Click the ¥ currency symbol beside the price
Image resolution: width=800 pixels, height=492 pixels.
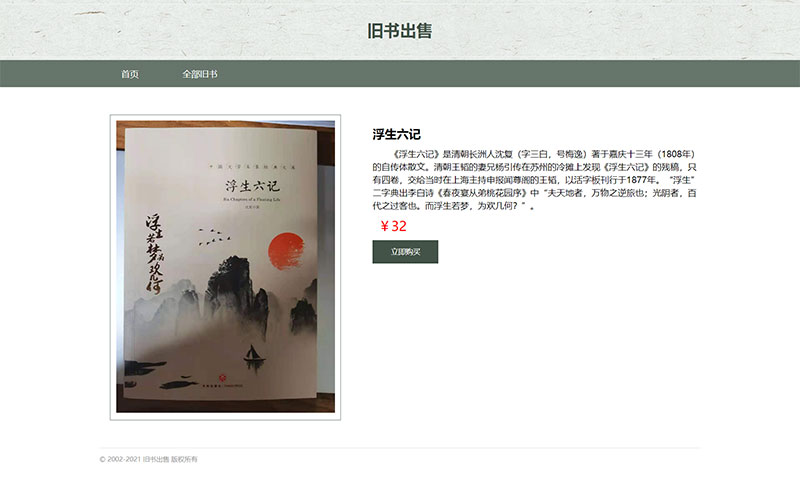point(385,226)
